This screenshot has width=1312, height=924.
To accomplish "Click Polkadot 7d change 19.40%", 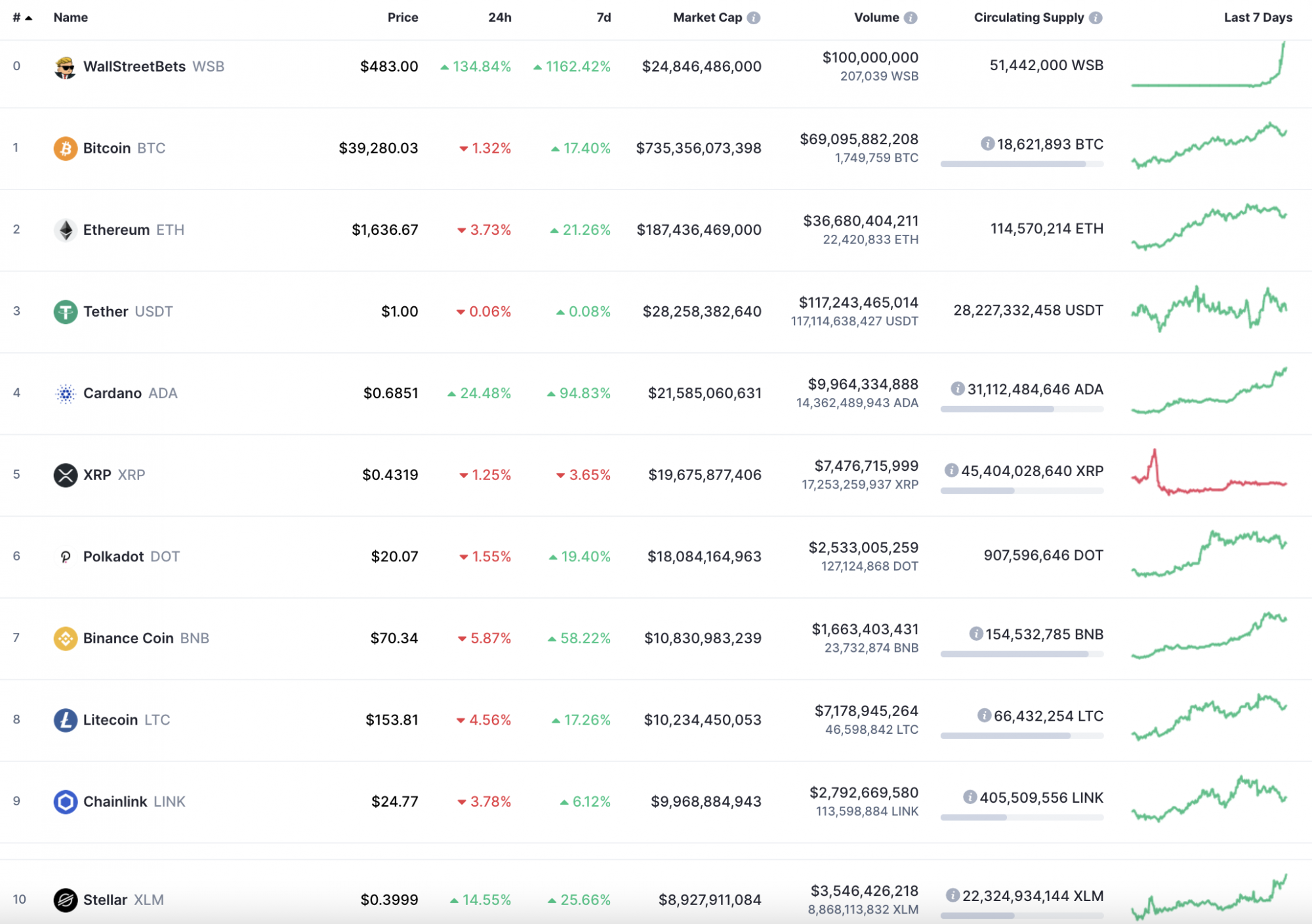I will (x=580, y=557).
